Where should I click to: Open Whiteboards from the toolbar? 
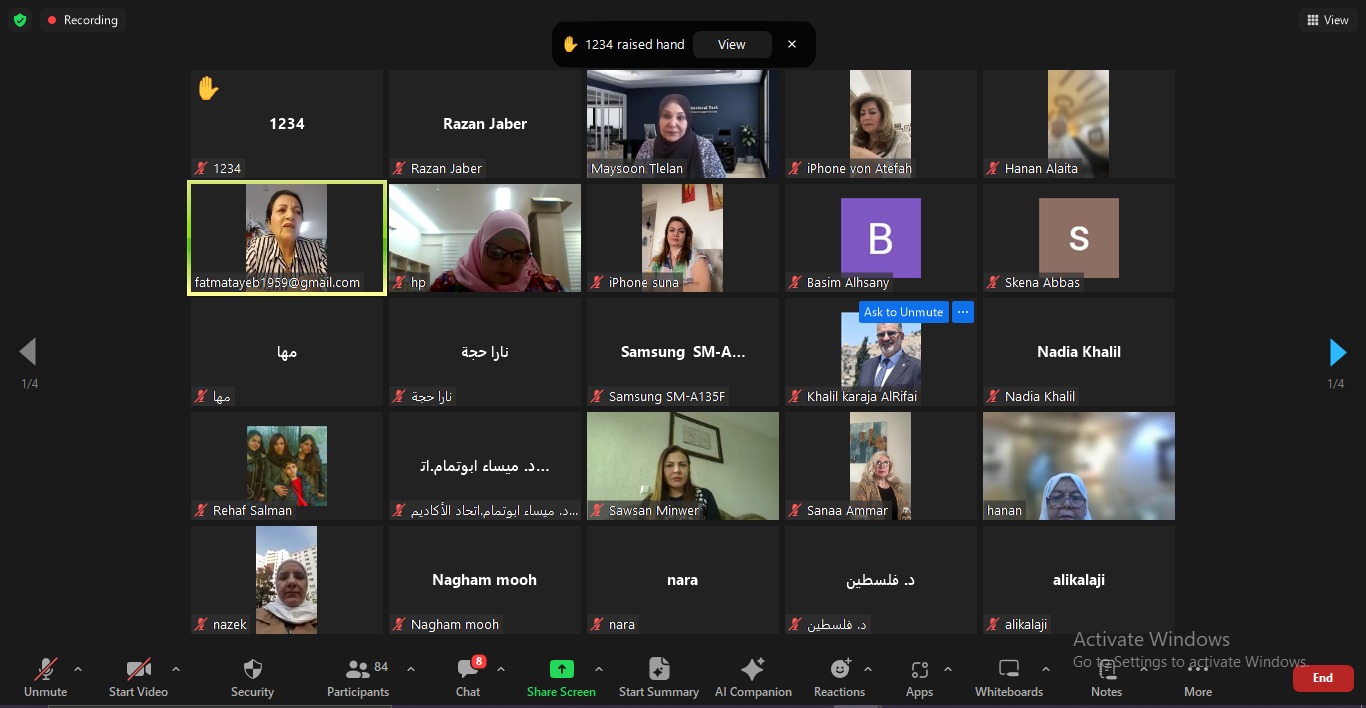(x=1008, y=669)
